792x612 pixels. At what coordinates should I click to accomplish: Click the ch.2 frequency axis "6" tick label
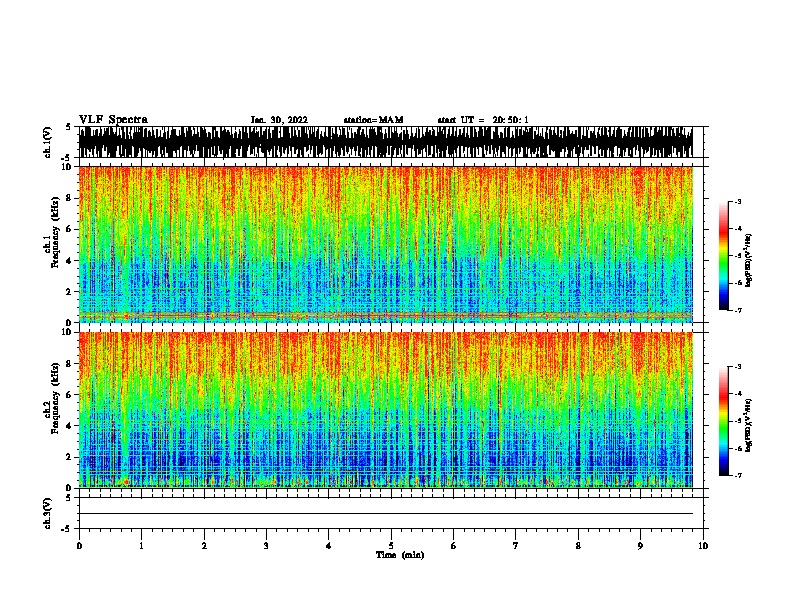click(69, 395)
